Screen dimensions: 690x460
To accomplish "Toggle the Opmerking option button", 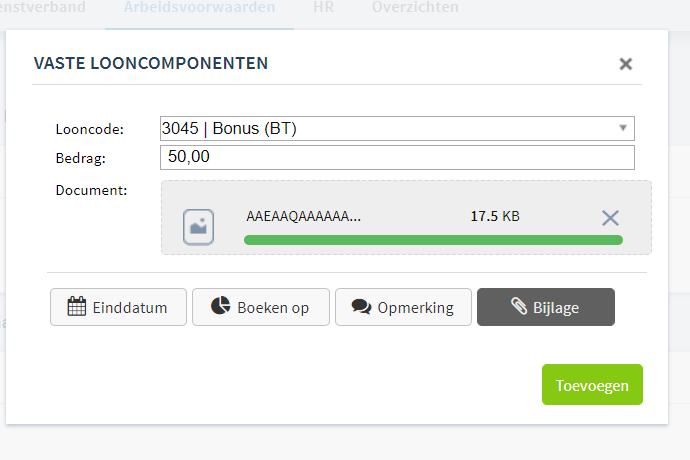I will (x=404, y=307).
